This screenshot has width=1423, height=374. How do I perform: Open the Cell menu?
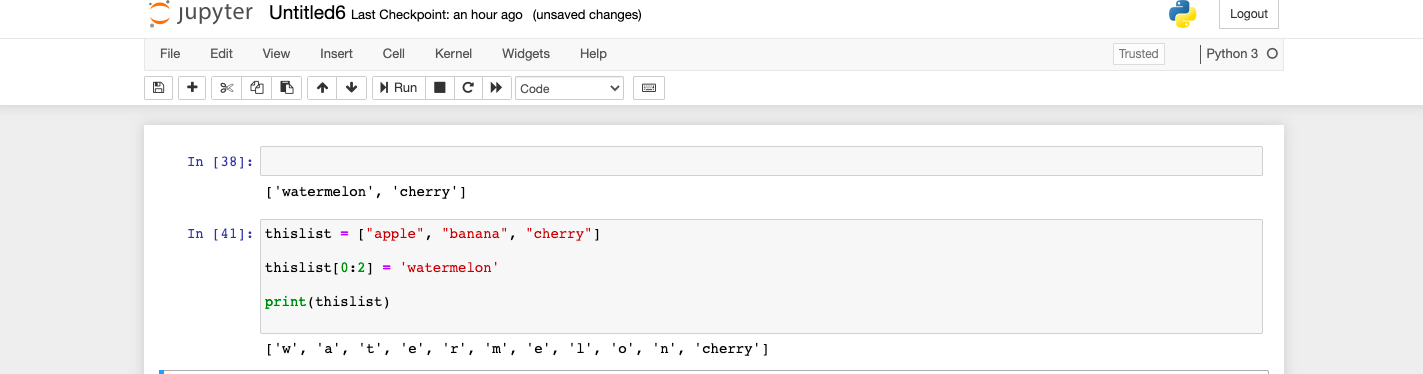[394, 54]
